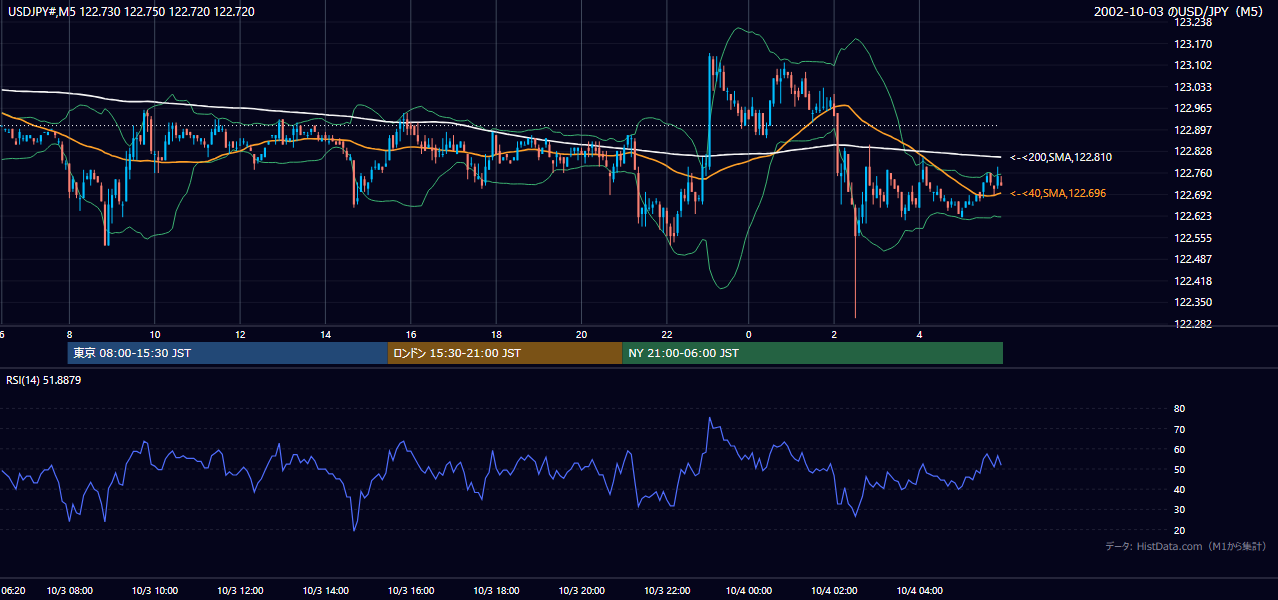Image resolution: width=1278 pixels, height=600 pixels.
Task: Click RSI scale value 40
Action: click(1180, 490)
